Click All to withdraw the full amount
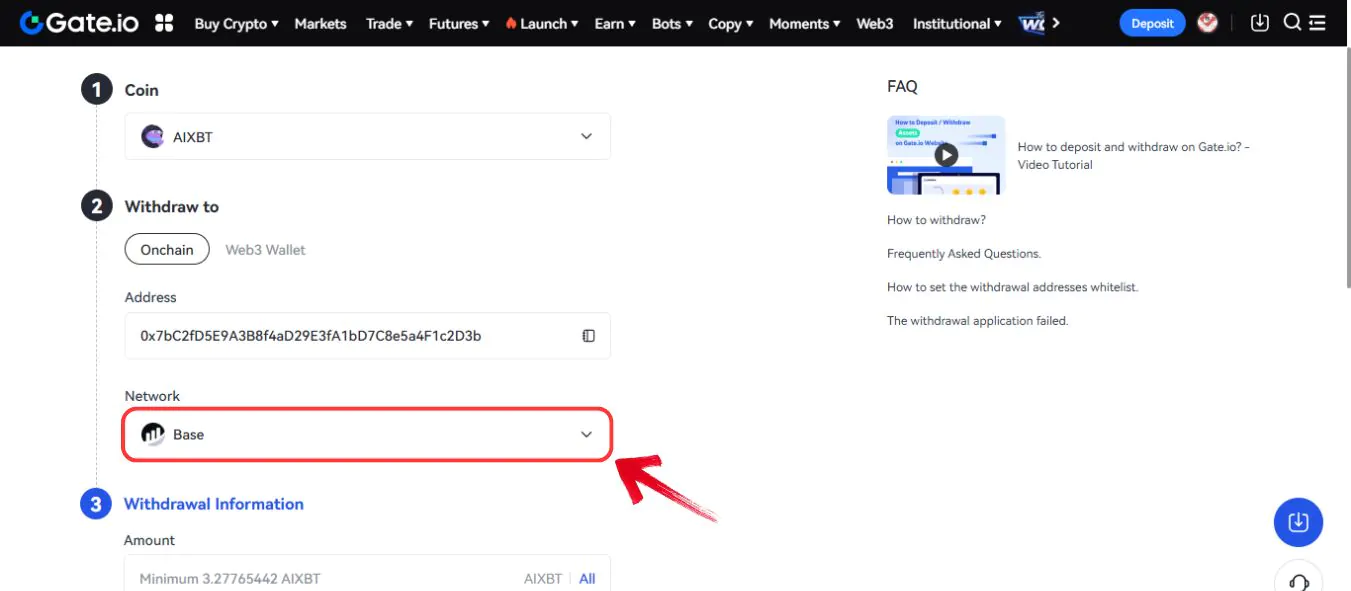This screenshot has width=1351, height=591. coord(587,579)
